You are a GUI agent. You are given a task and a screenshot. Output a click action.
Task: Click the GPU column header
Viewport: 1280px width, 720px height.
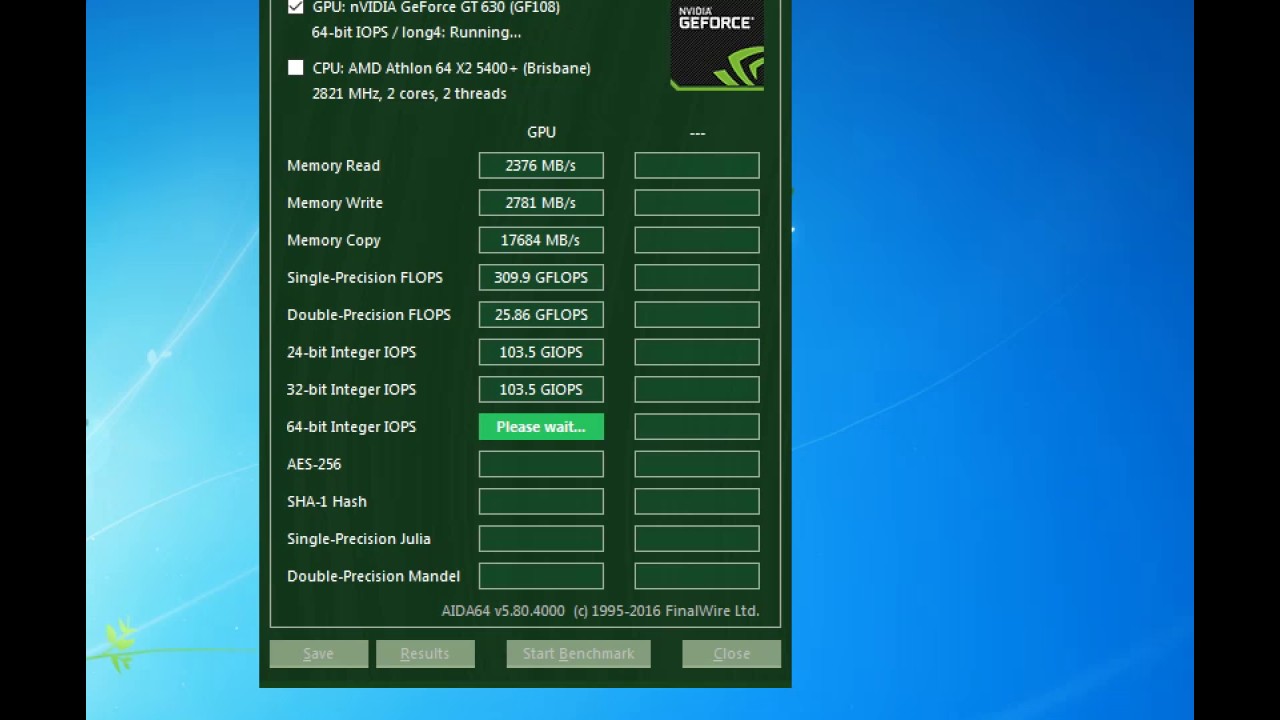pyautogui.click(x=541, y=132)
